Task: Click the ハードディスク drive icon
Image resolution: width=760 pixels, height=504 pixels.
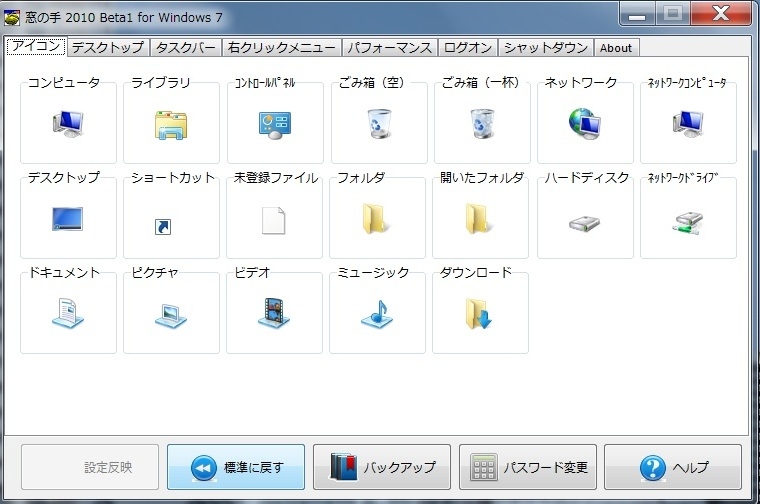Action: (x=585, y=223)
